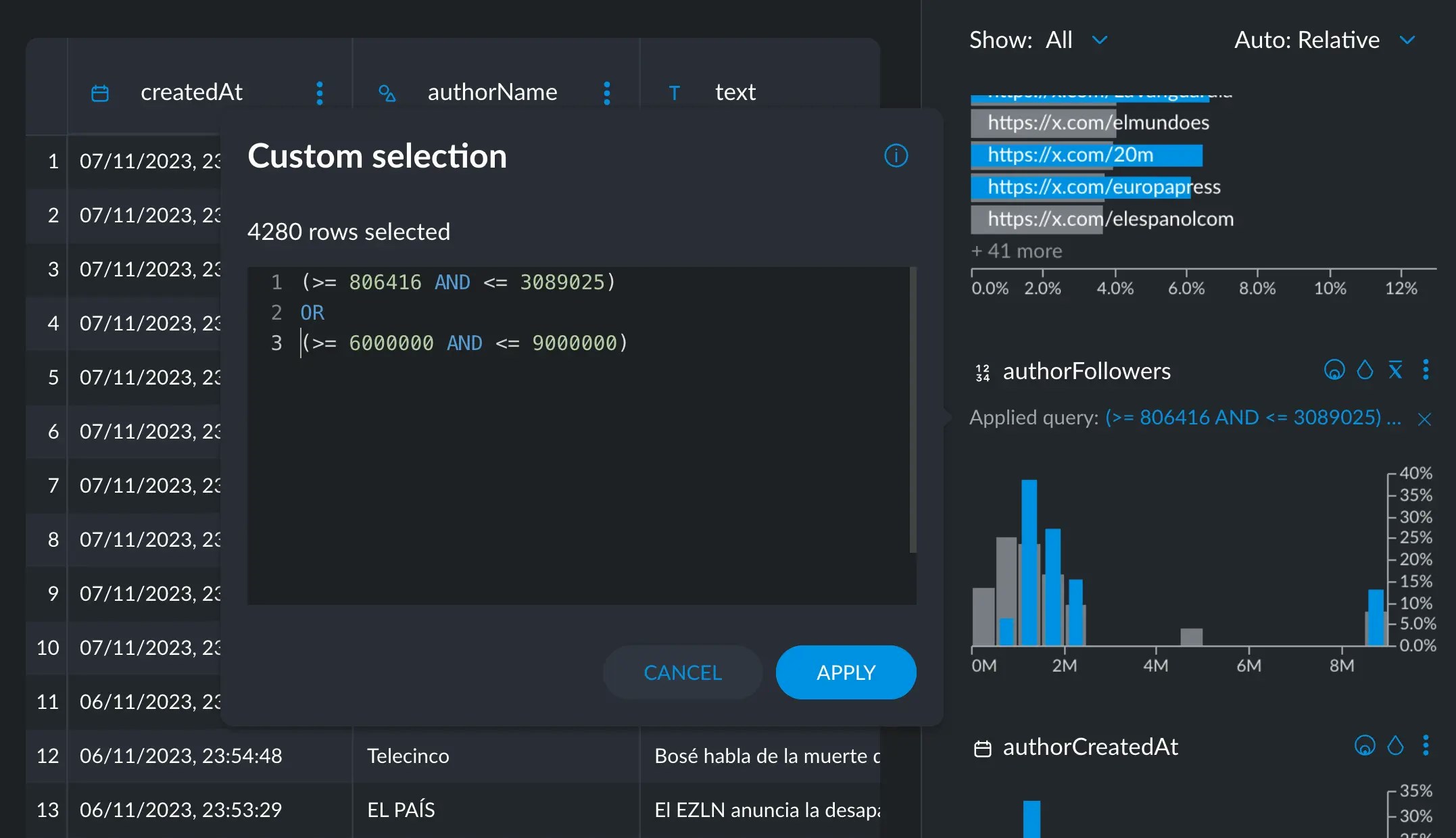This screenshot has width=1456, height=838.
Task: Open the createdAt column three-dot menu
Action: click(319, 93)
